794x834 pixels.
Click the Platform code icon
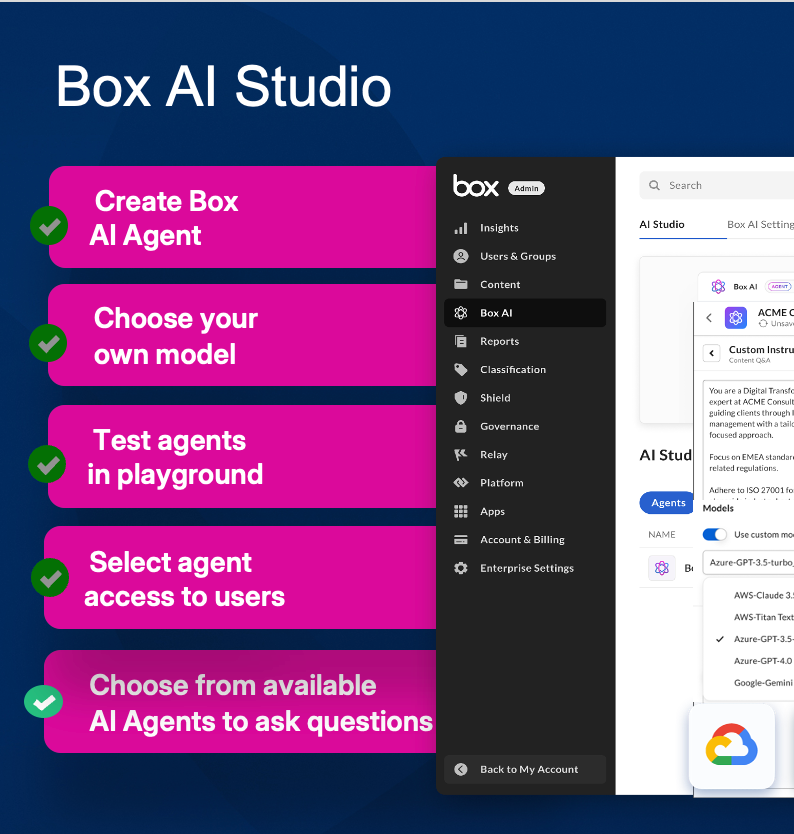461,483
